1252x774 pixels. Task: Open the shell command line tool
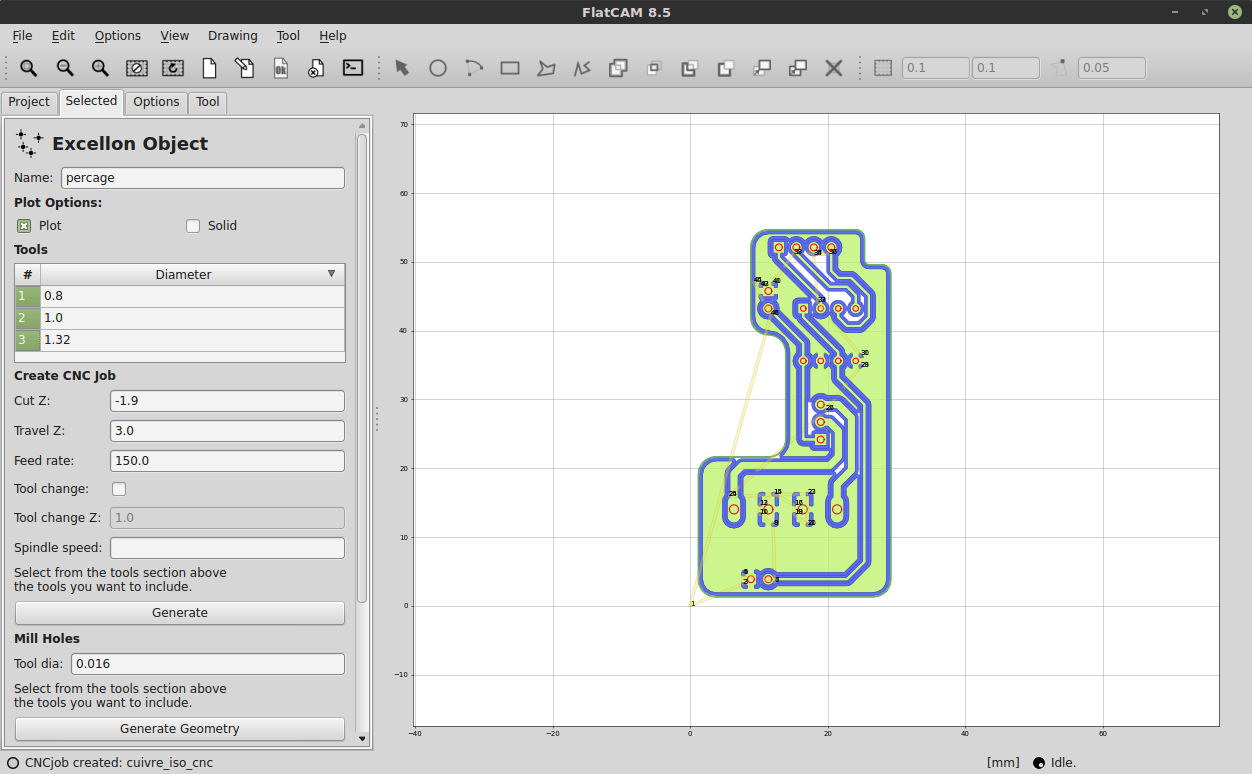(353, 68)
